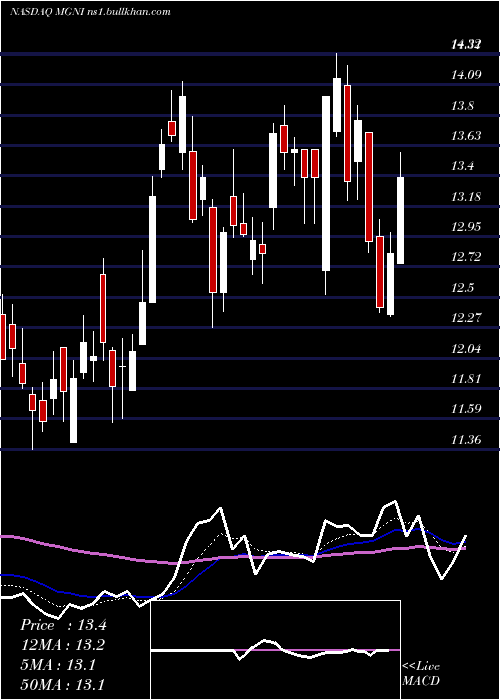Click the 13.4 price axis label
Image resolution: width=500 pixels, height=700 pixels.
[462, 167]
